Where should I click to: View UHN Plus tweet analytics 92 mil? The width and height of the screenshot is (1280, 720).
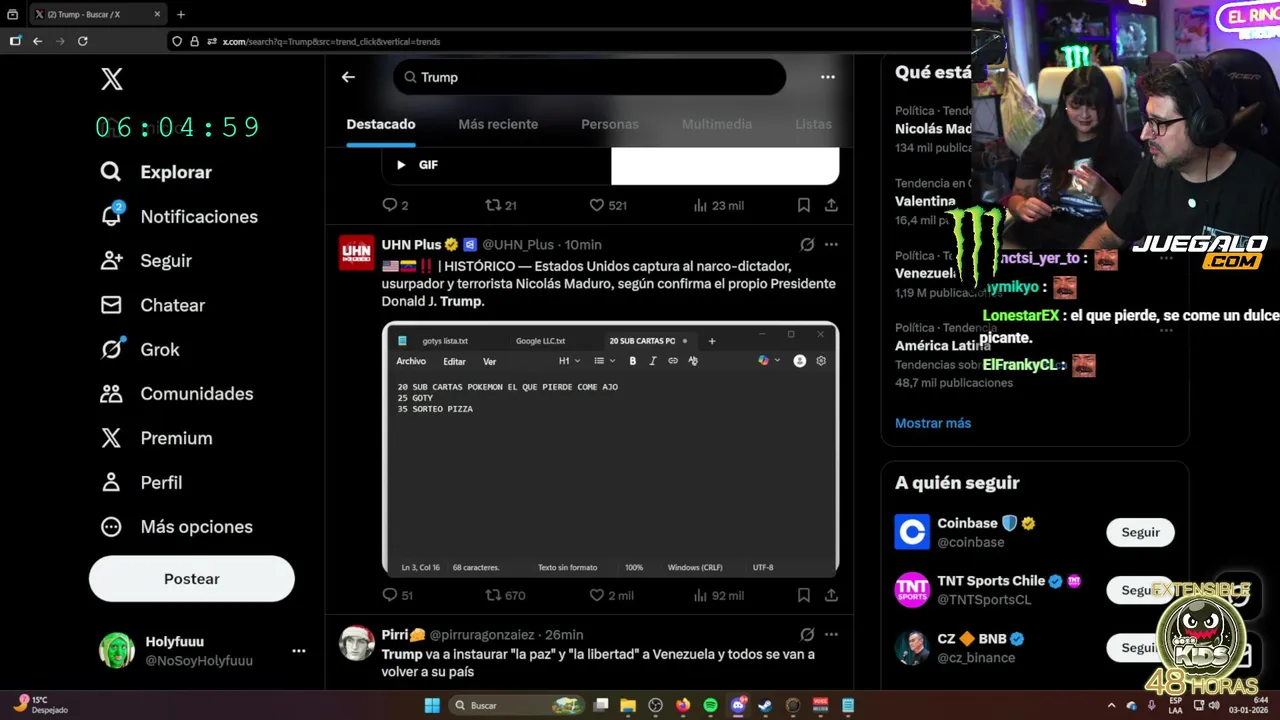tap(718, 595)
